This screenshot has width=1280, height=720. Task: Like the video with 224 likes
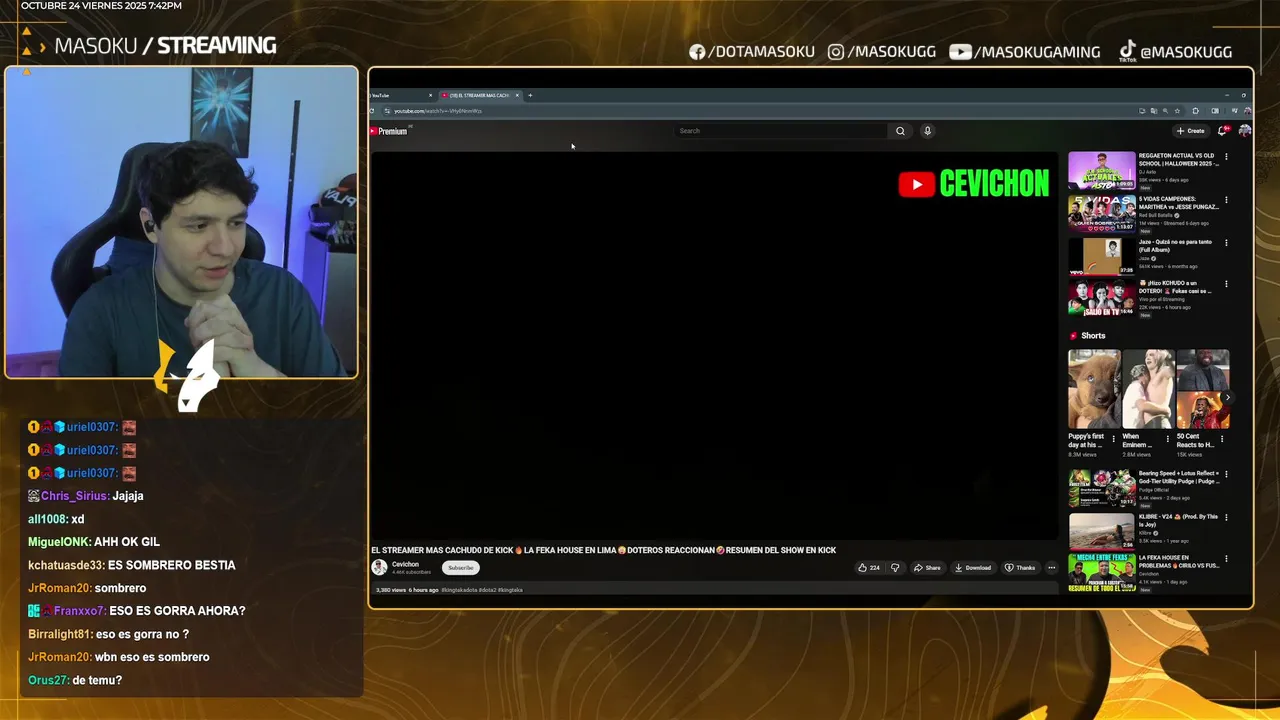[x=868, y=568]
